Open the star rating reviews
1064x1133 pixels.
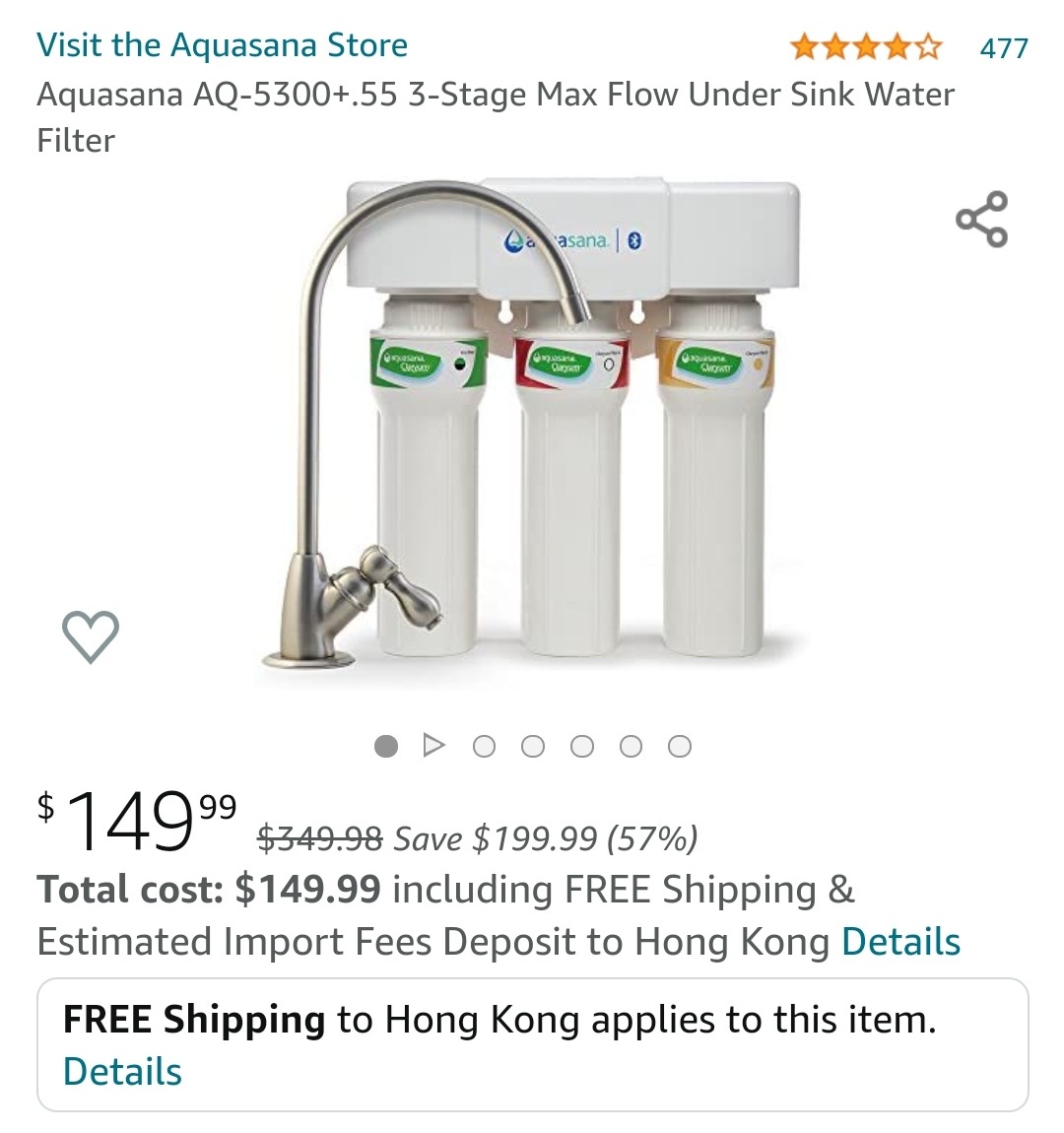click(866, 47)
